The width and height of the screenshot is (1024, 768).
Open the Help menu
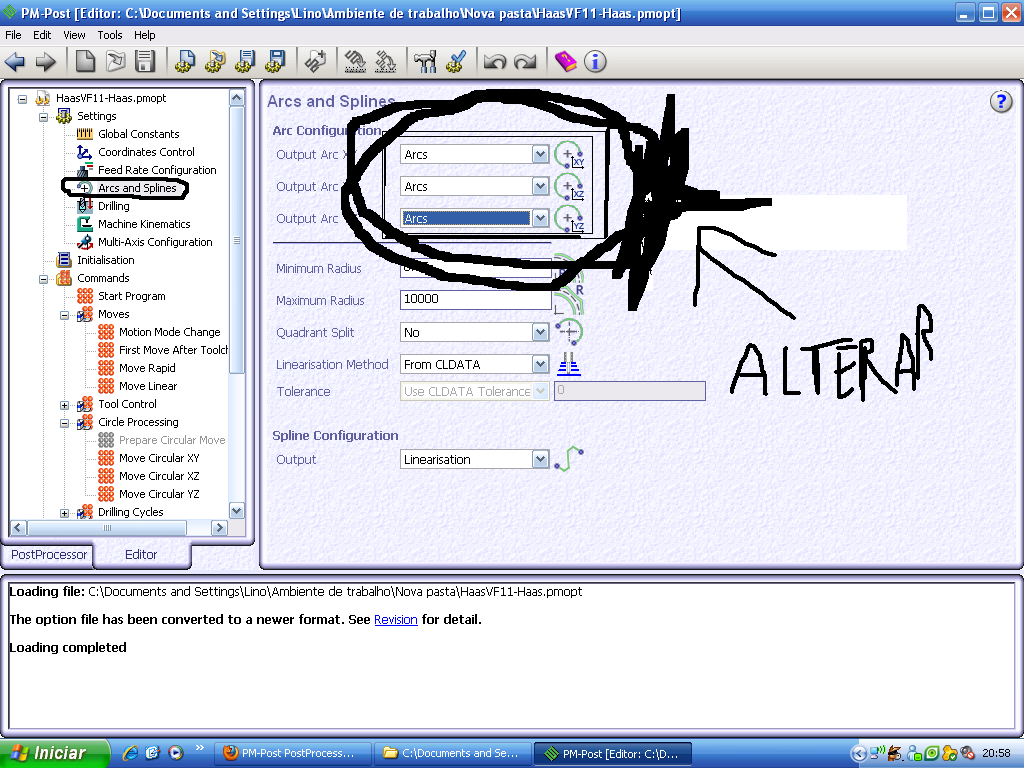coord(144,35)
